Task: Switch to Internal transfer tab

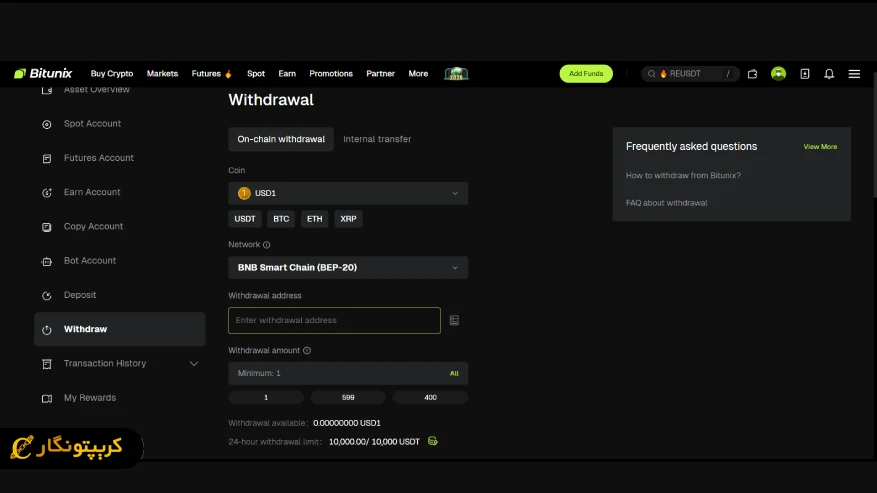Action: (377, 139)
